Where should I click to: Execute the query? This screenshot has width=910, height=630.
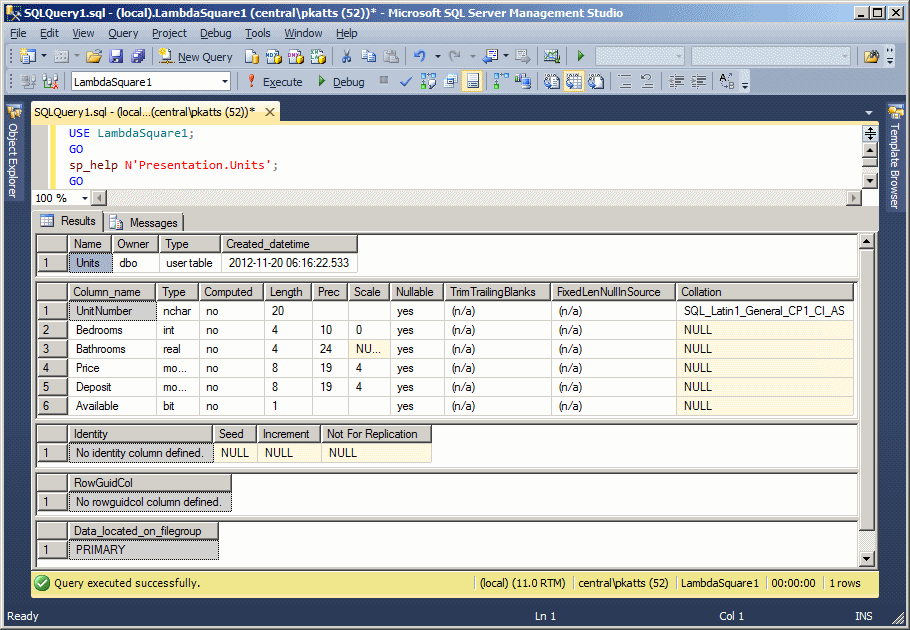[x=274, y=82]
